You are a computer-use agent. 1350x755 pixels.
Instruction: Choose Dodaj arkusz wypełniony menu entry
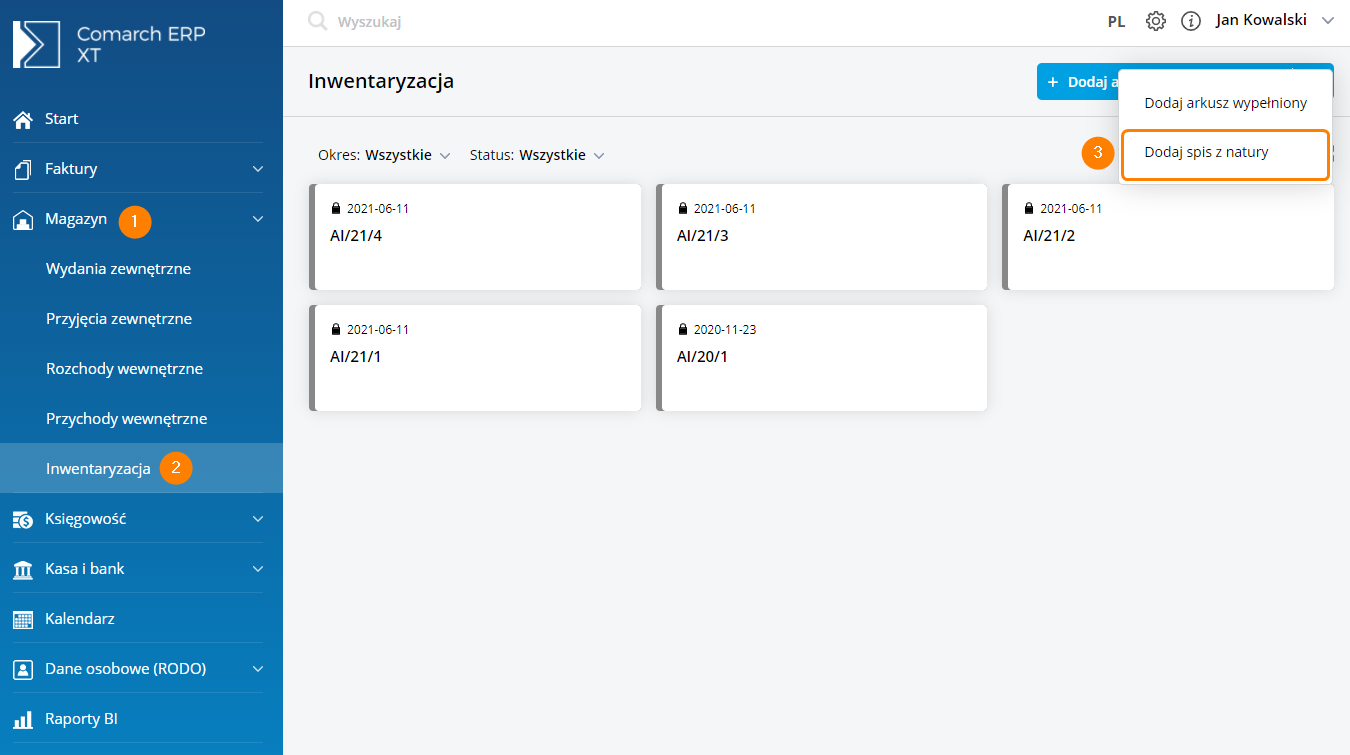[1225, 103]
